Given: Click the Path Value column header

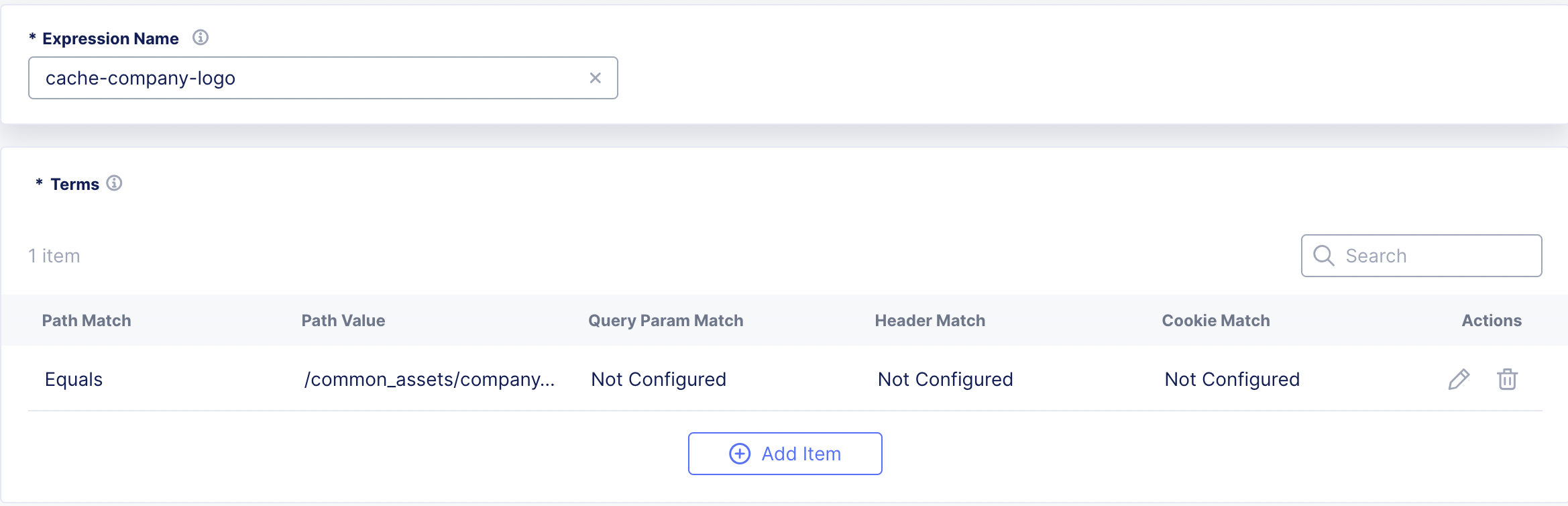Looking at the screenshot, I should [343, 321].
